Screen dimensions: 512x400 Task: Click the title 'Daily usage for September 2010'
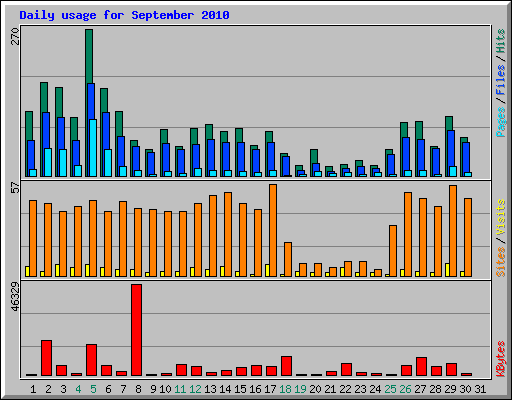(x=124, y=15)
